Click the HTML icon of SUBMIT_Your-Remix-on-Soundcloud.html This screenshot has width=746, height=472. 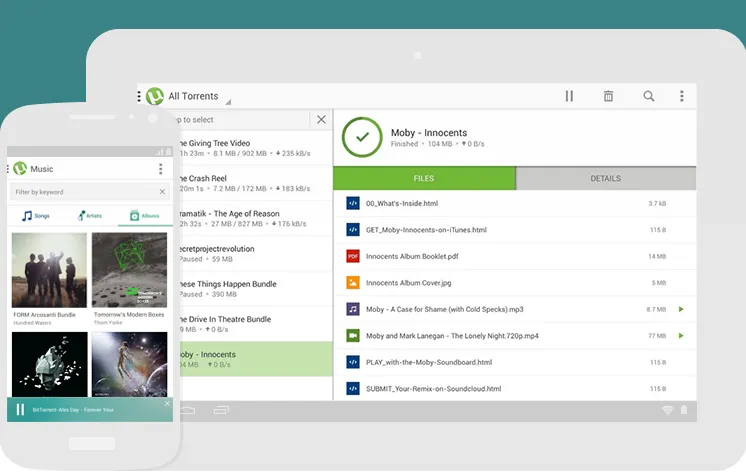[353, 388]
